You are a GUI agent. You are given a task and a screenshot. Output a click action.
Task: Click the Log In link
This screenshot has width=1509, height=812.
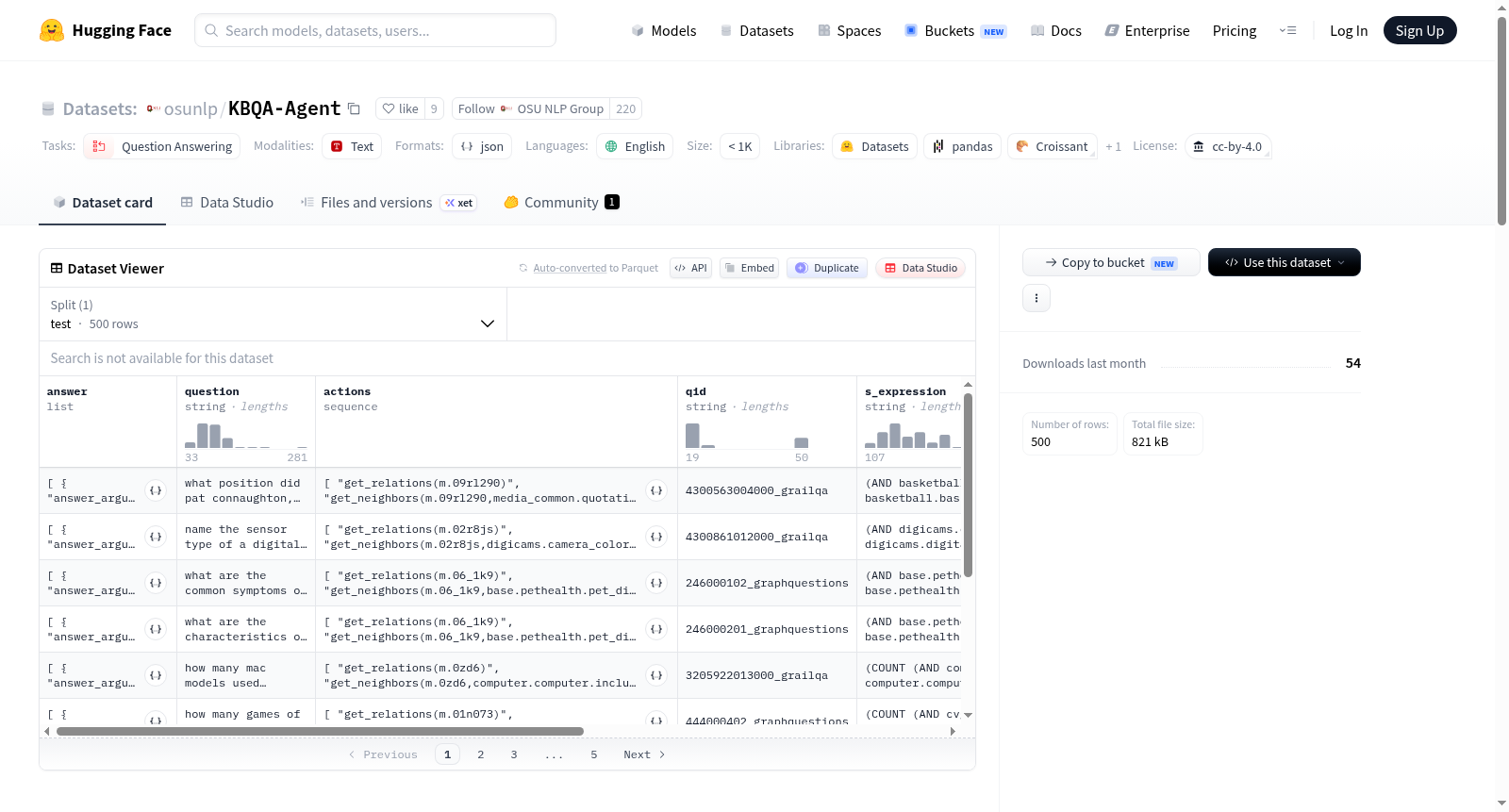[1349, 30]
